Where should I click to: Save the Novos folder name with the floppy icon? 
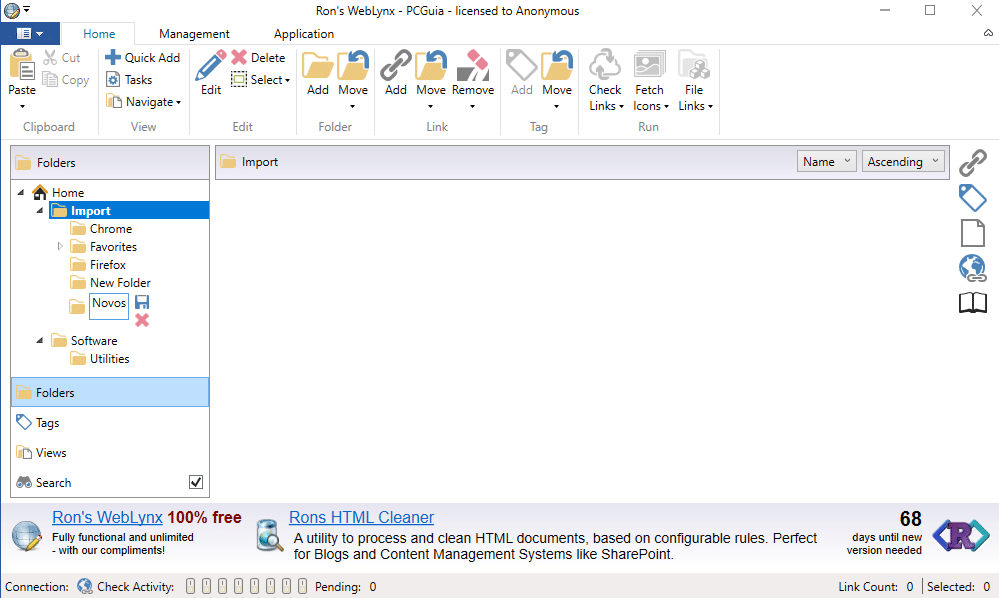point(142,302)
